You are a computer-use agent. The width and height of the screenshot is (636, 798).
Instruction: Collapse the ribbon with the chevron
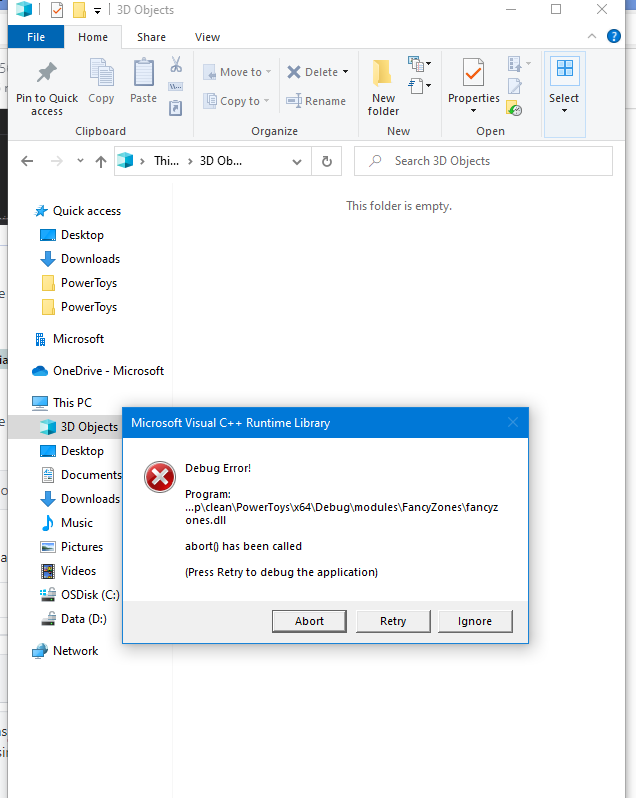[592, 36]
